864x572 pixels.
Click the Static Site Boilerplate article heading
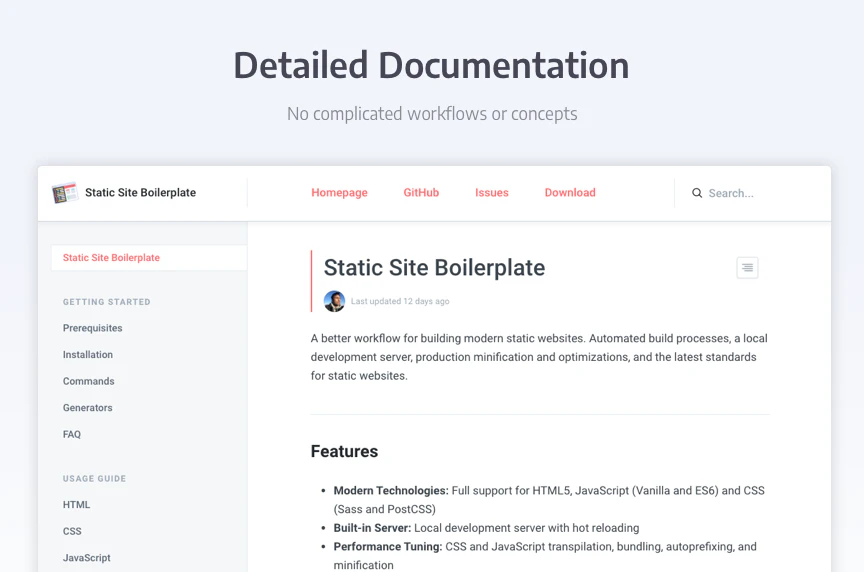click(x=434, y=268)
